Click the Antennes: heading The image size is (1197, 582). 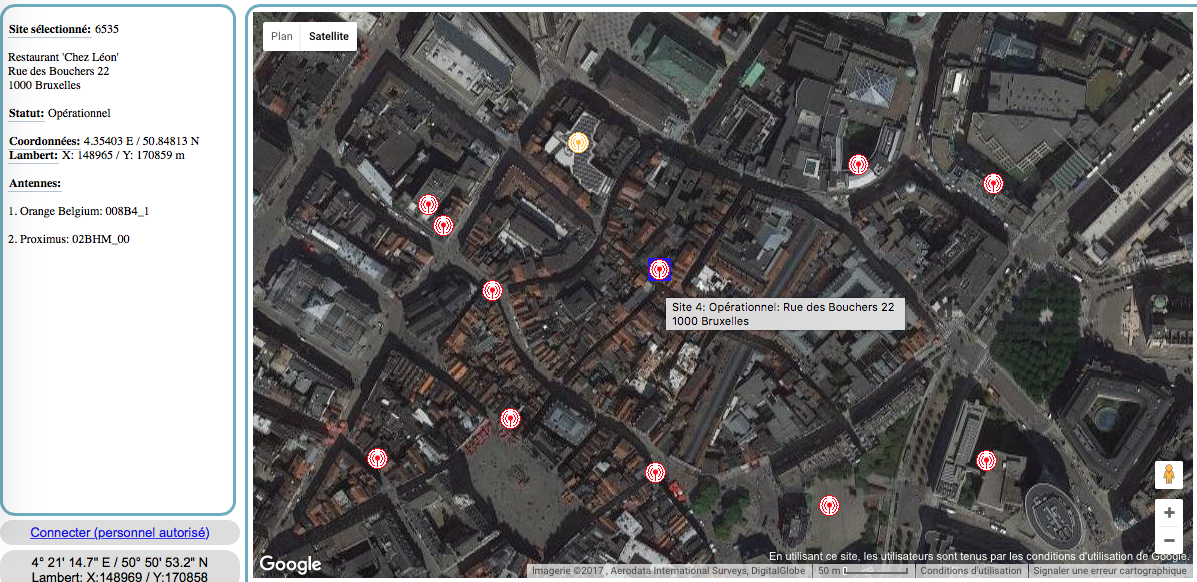tap(34, 183)
